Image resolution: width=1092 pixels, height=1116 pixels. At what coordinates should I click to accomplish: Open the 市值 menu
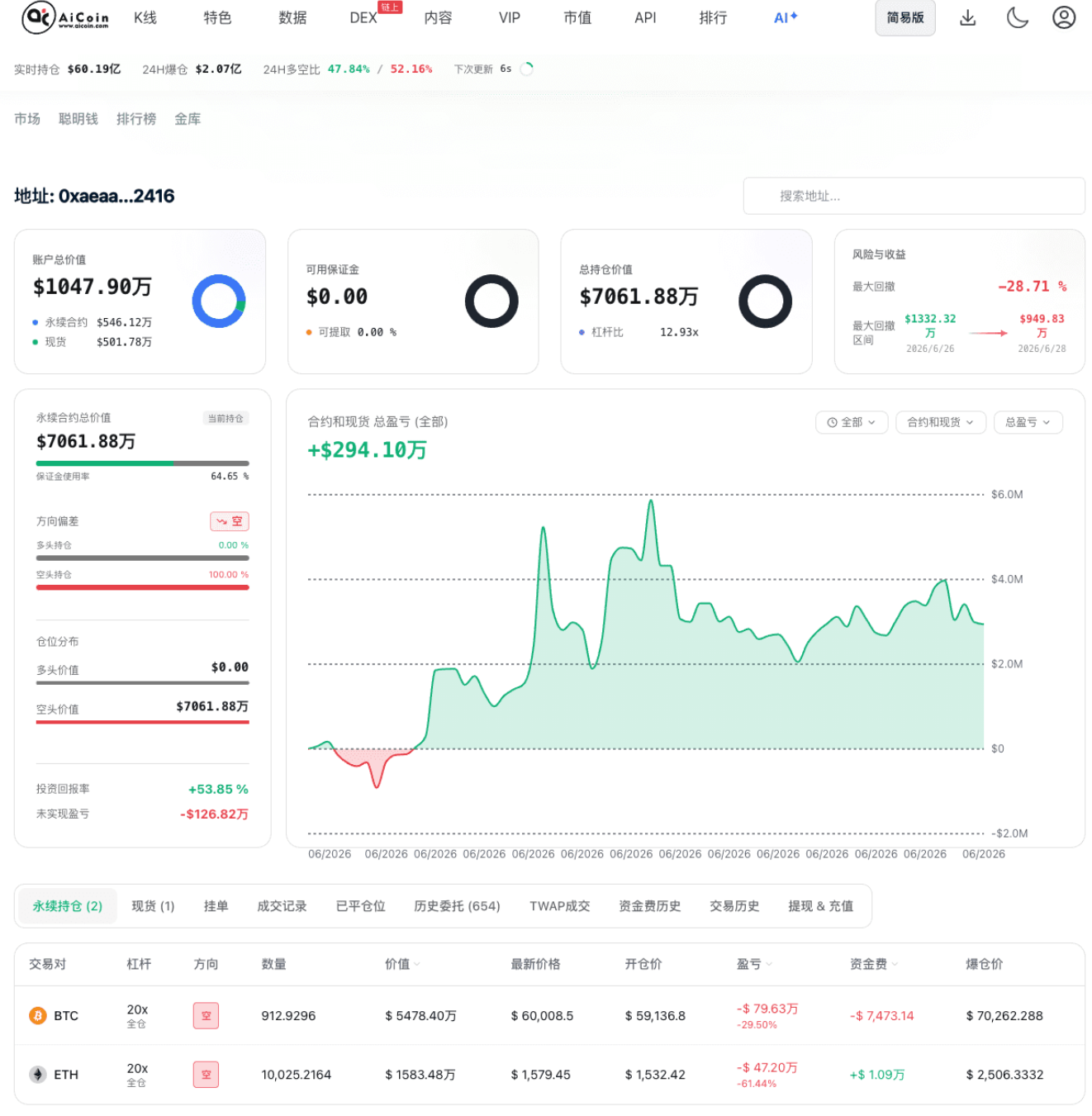(x=577, y=17)
